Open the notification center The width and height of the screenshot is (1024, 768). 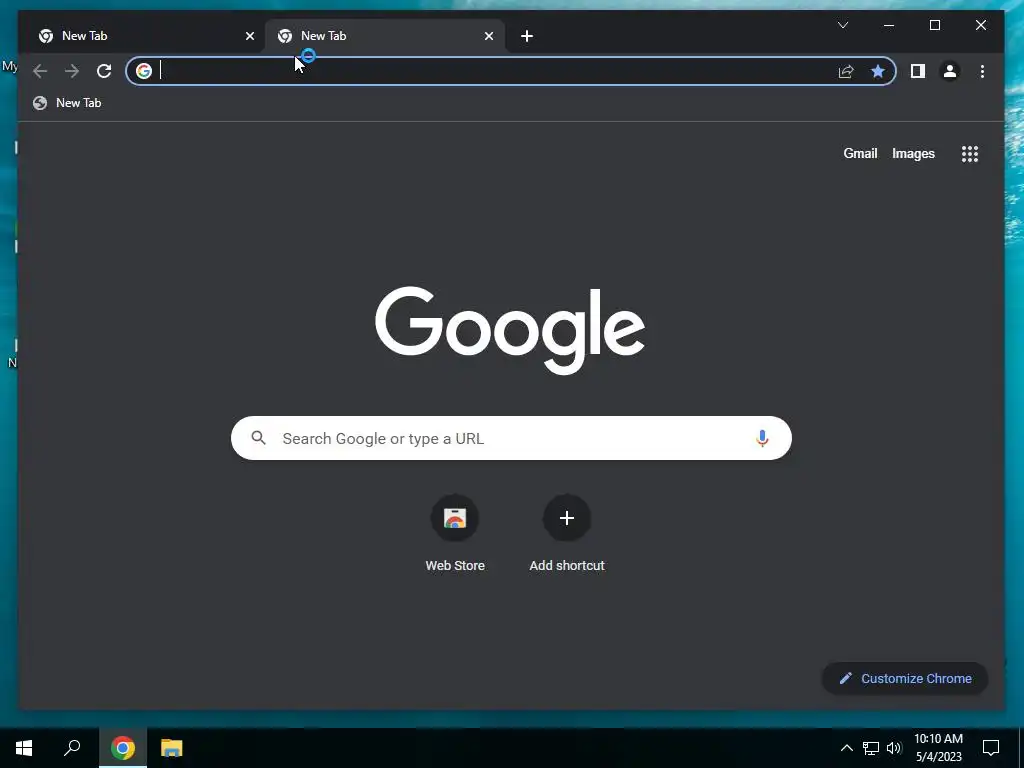pos(991,748)
